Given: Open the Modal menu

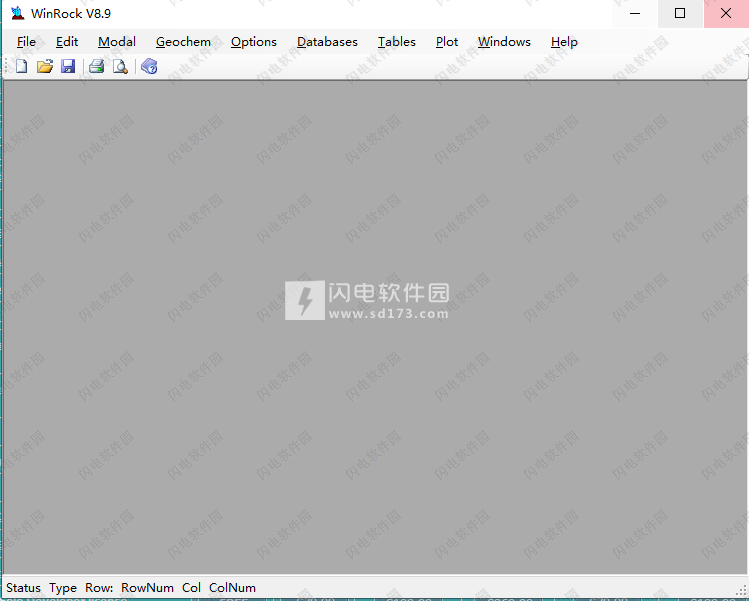Looking at the screenshot, I should (117, 42).
